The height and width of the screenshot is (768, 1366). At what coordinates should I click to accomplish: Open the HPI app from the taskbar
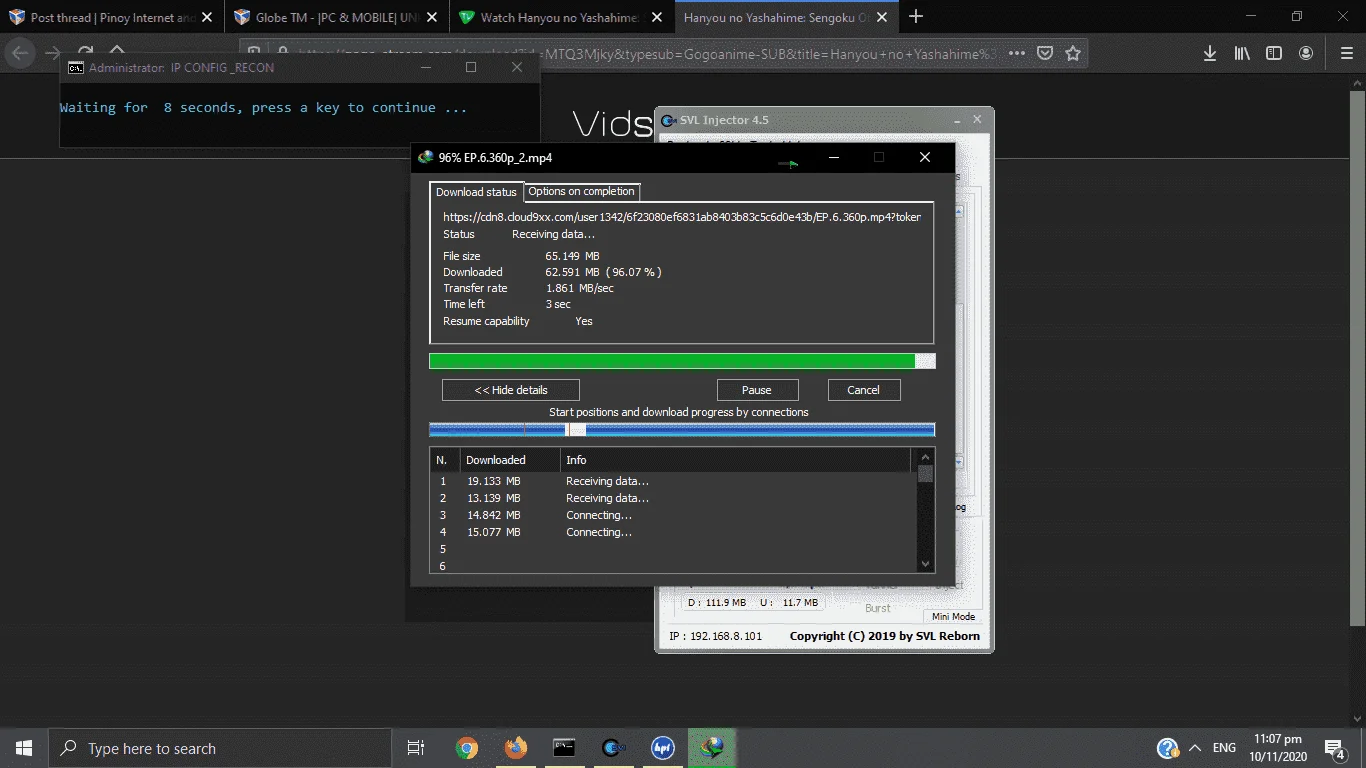pos(662,748)
